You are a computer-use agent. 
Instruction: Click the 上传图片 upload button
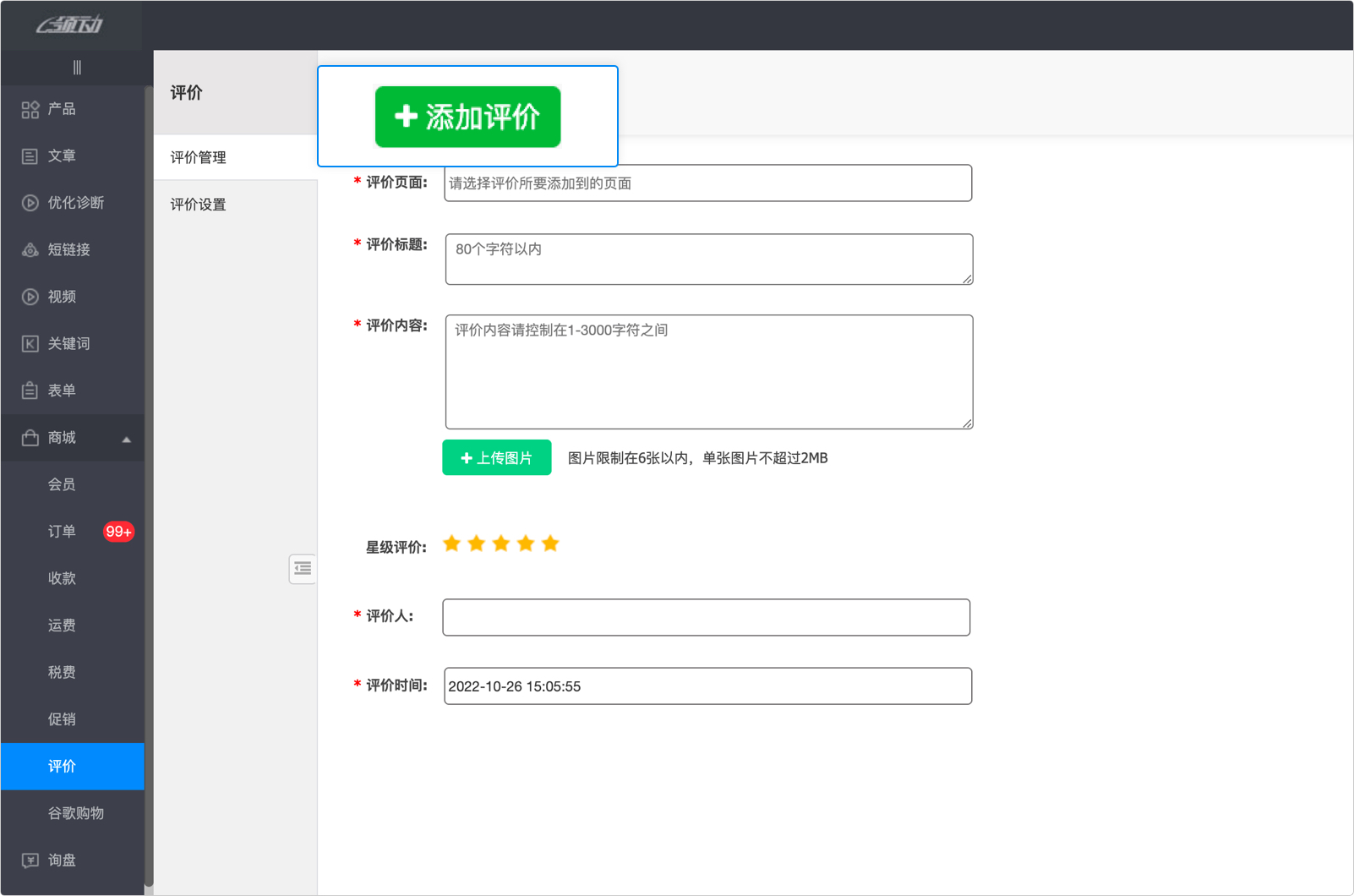point(497,458)
